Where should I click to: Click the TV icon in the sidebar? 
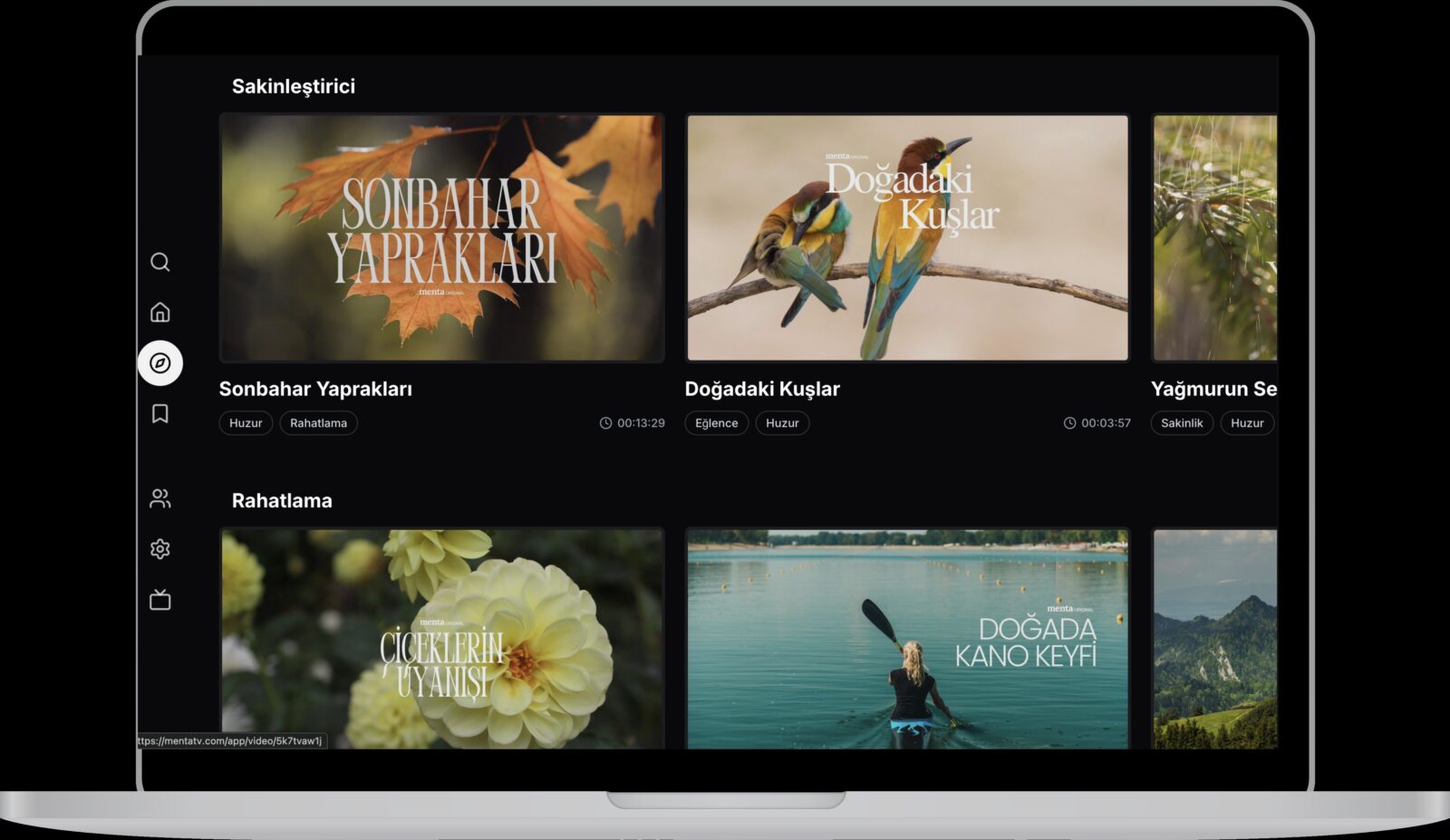[160, 600]
